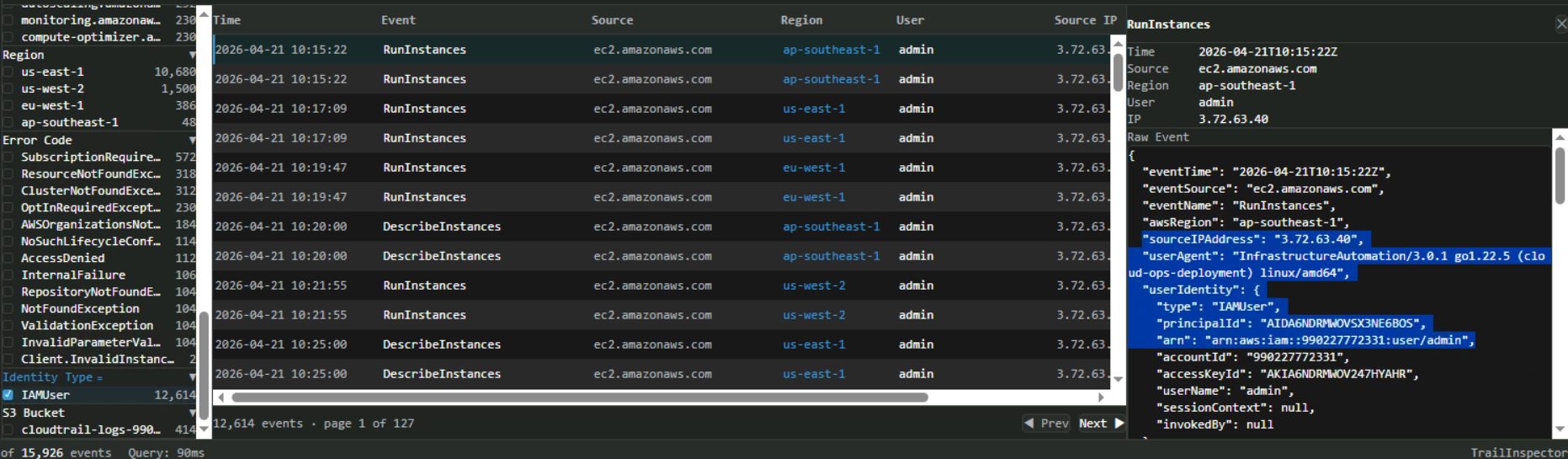Check the eu-west-1 region filter

tap(8, 106)
